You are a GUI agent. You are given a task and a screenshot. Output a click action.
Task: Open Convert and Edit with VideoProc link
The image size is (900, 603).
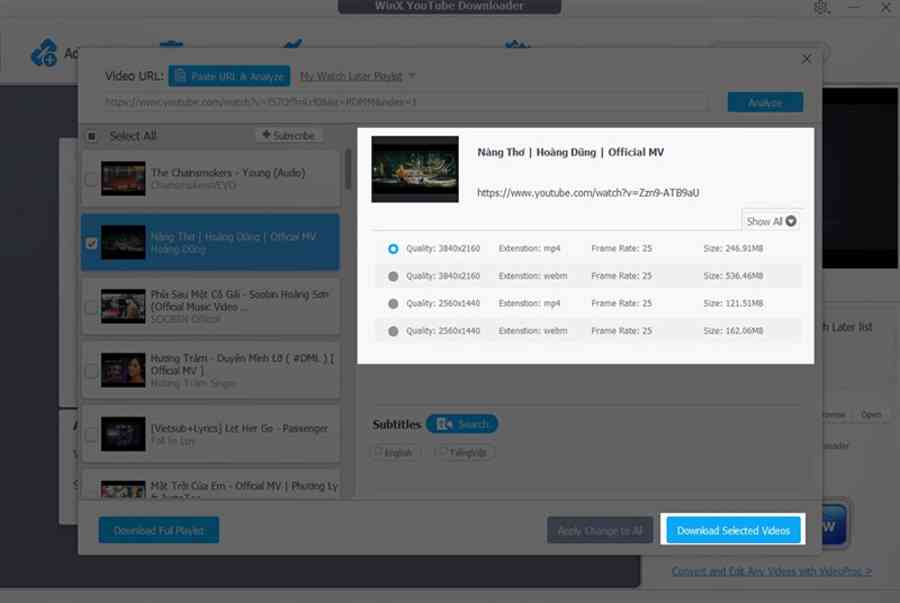pyautogui.click(x=771, y=571)
